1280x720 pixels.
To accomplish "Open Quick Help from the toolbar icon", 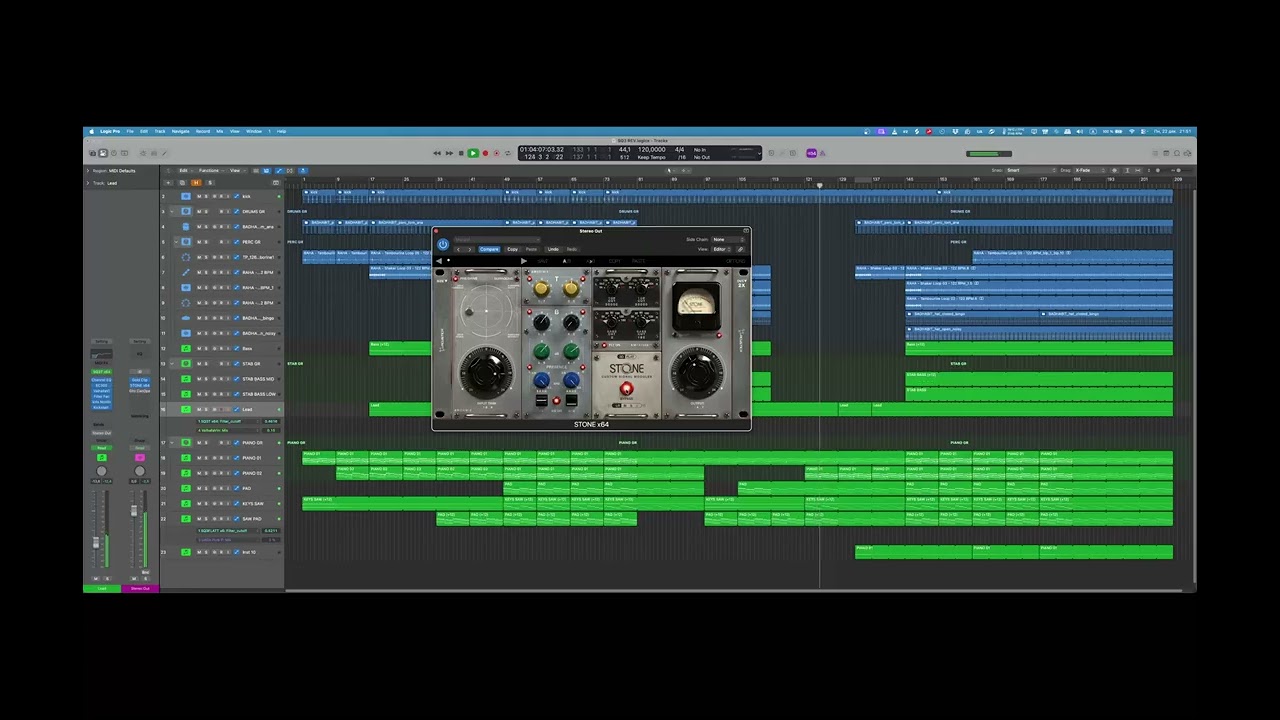I will (x=114, y=153).
